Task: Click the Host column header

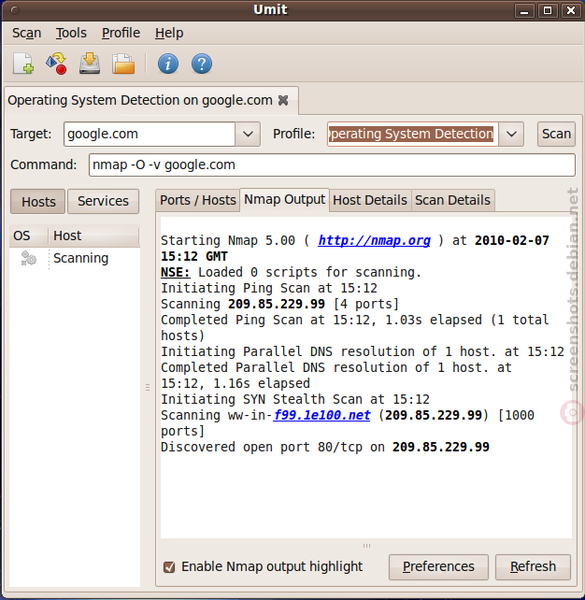Action: (x=93, y=236)
